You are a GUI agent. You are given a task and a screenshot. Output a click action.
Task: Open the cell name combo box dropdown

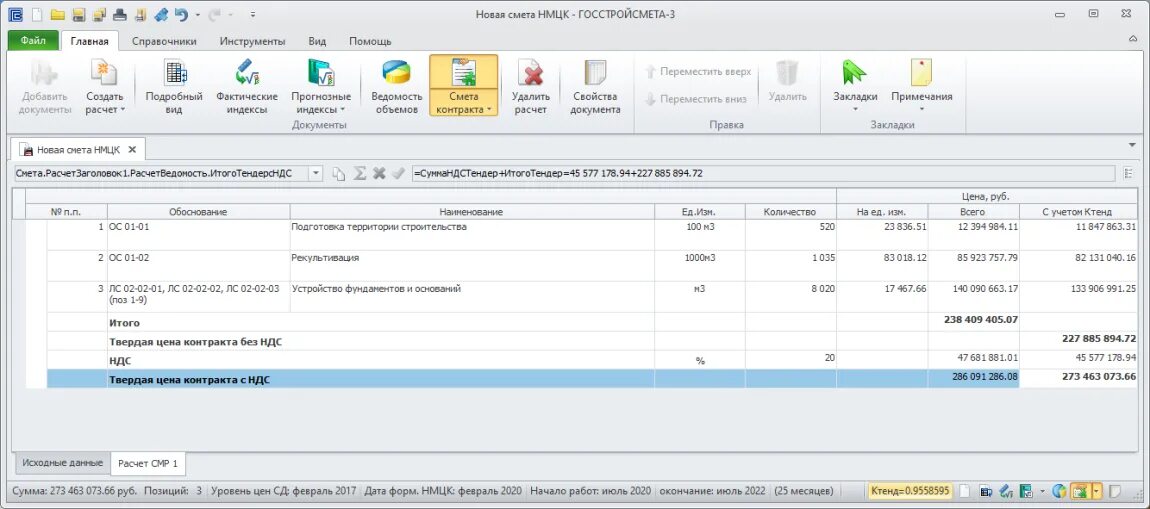click(x=316, y=173)
